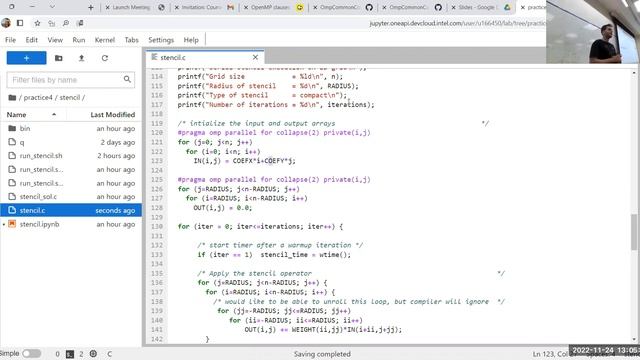Click the Saving completed status message
The height and width of the screenshot is (360, 640).
click(x=322, y=354)
